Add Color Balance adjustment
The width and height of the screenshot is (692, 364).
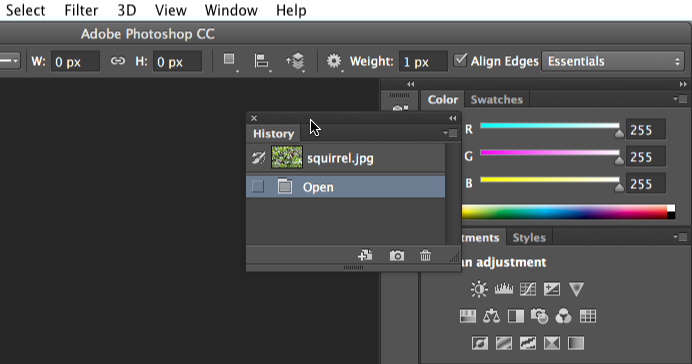click(491, 316)
